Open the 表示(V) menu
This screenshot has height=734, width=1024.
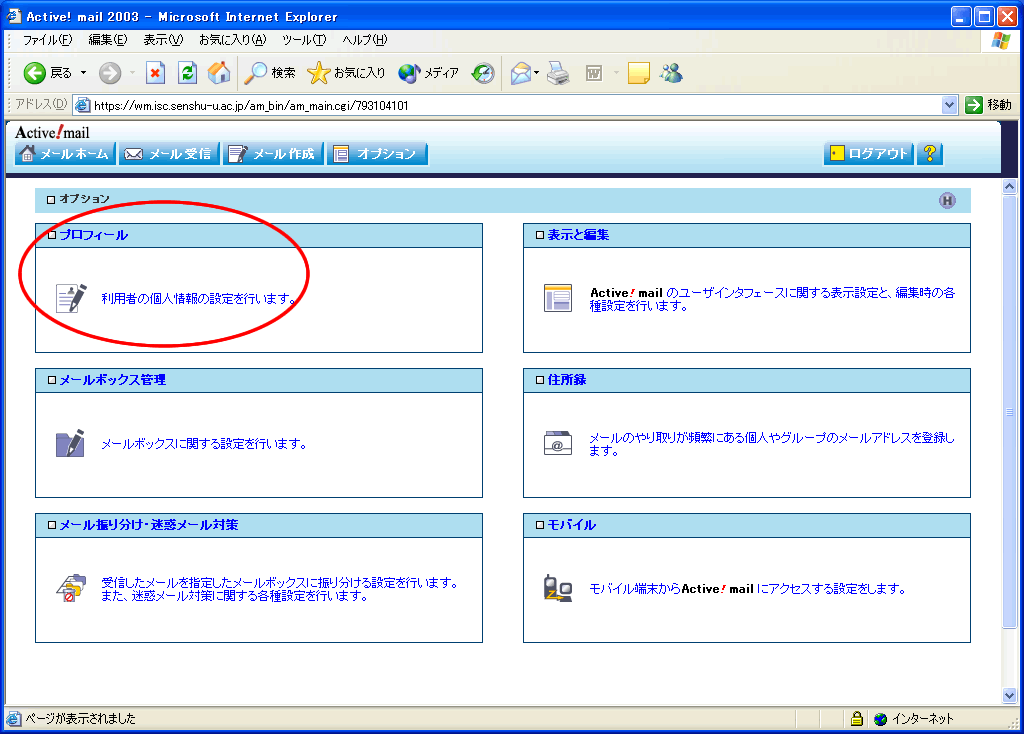point(163,40)
